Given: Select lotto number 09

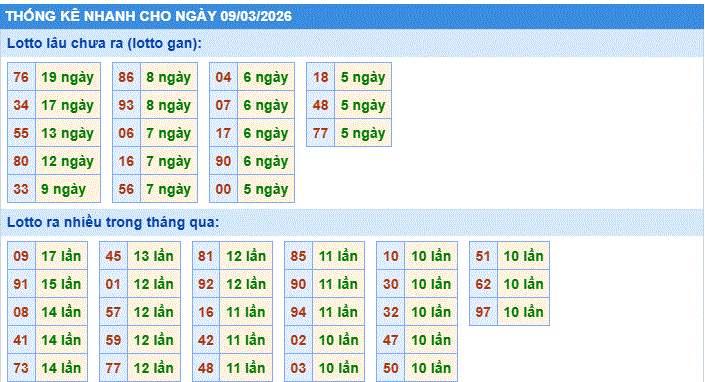Looking at the screenshot, I should (21, 256).
